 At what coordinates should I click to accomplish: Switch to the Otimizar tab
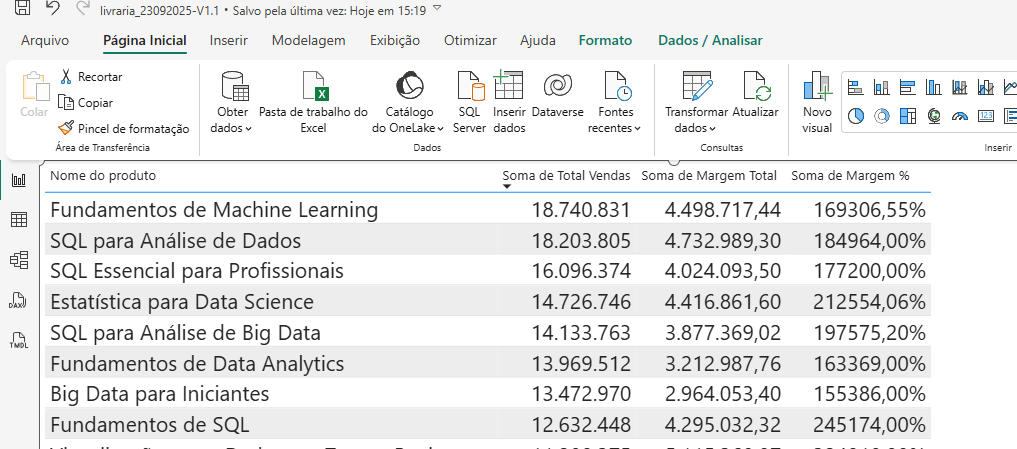pos(470,40)
